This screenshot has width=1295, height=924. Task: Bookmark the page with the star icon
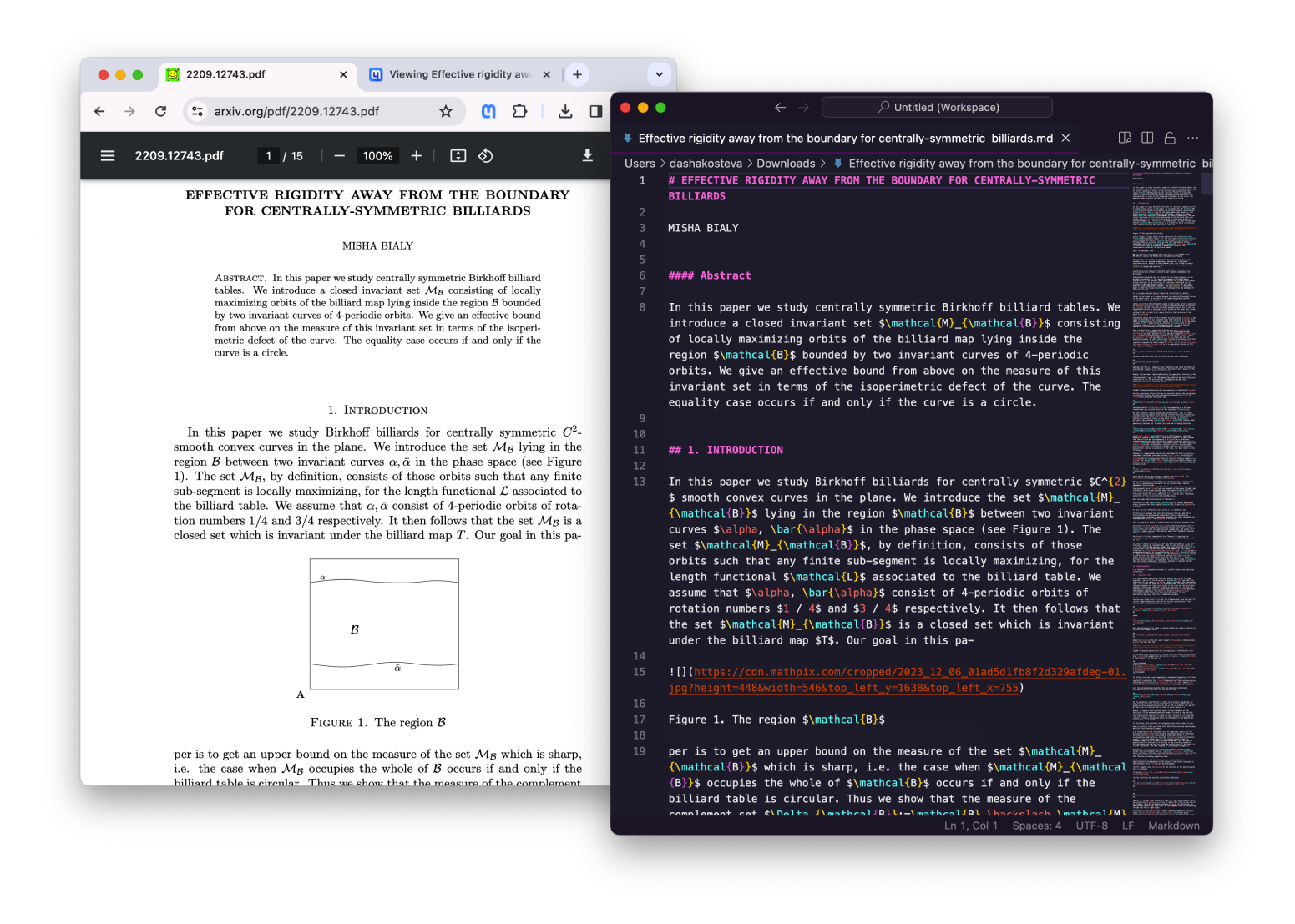tap(446, 110)
